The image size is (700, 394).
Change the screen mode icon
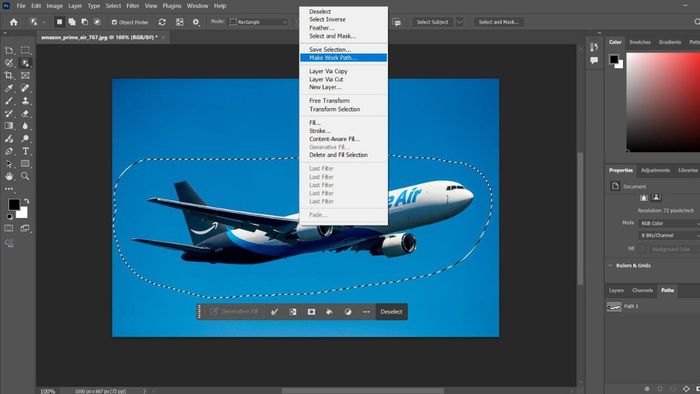25,228
